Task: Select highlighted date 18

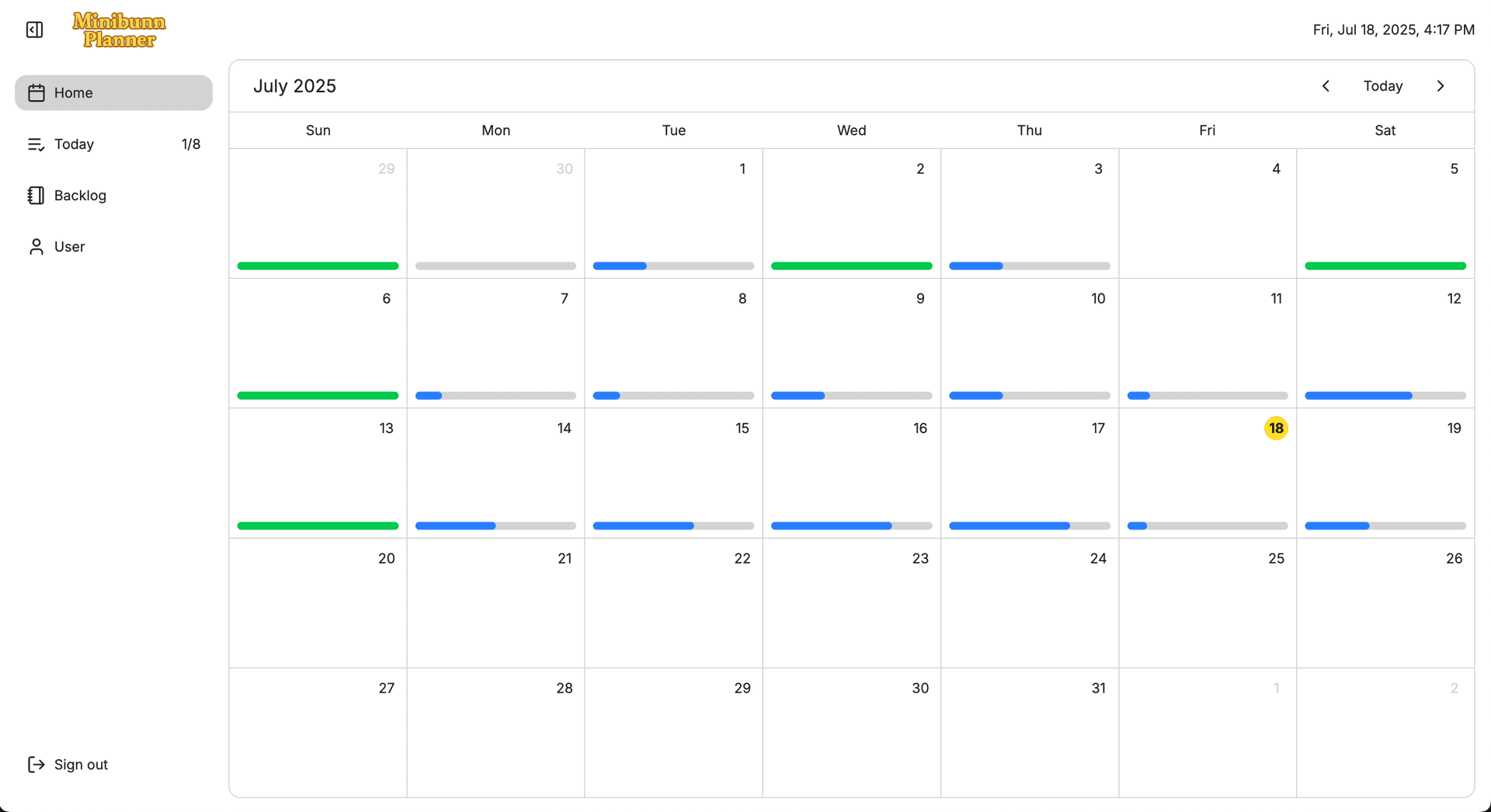Action: tap(1276, 429)
